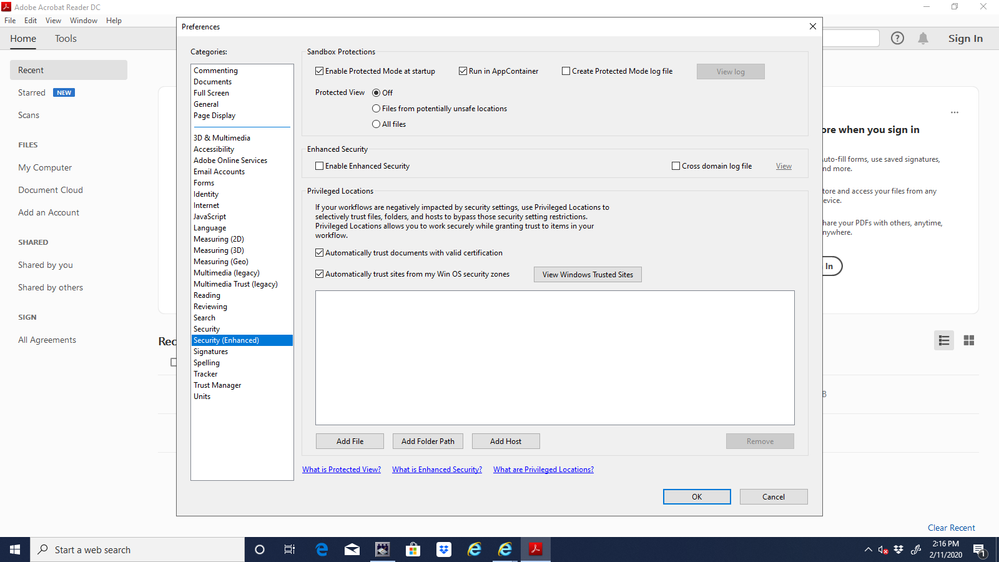Screen dimensions: 999x562
Task: Click OK to save preferences
Action: coord(696,496)
